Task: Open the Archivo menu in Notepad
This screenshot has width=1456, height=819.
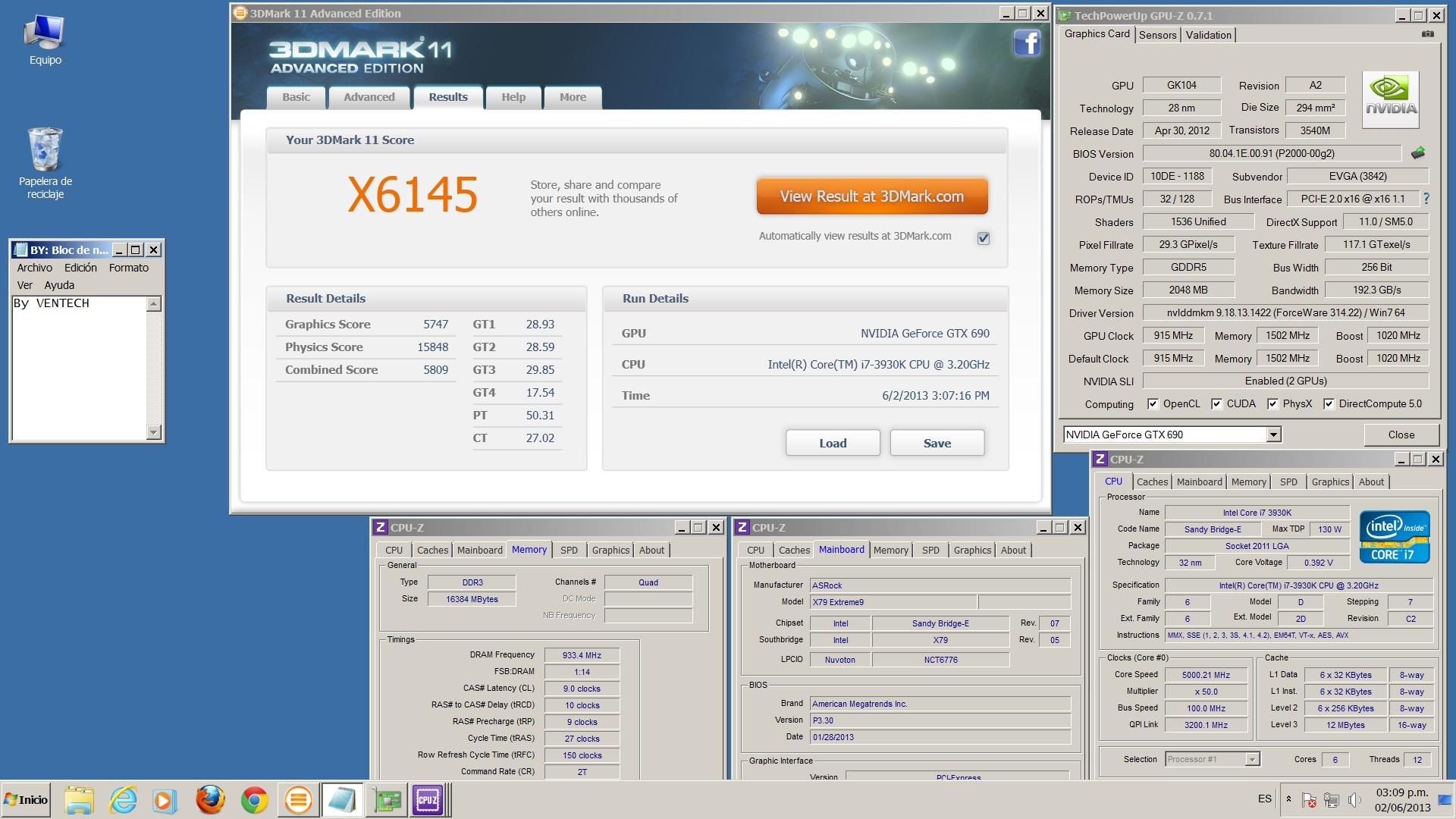Action: pyautogui.click(x=35, y=268)
